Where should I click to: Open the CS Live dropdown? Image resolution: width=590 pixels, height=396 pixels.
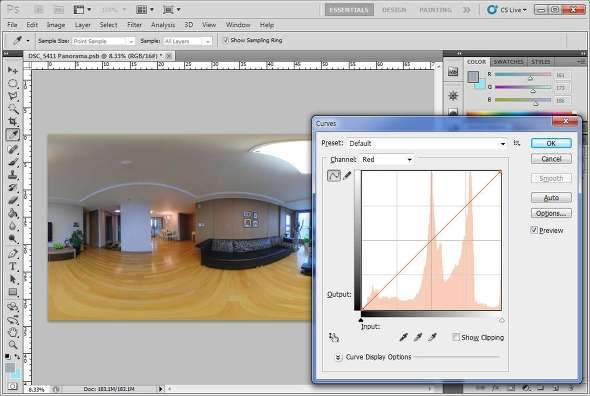508,10
